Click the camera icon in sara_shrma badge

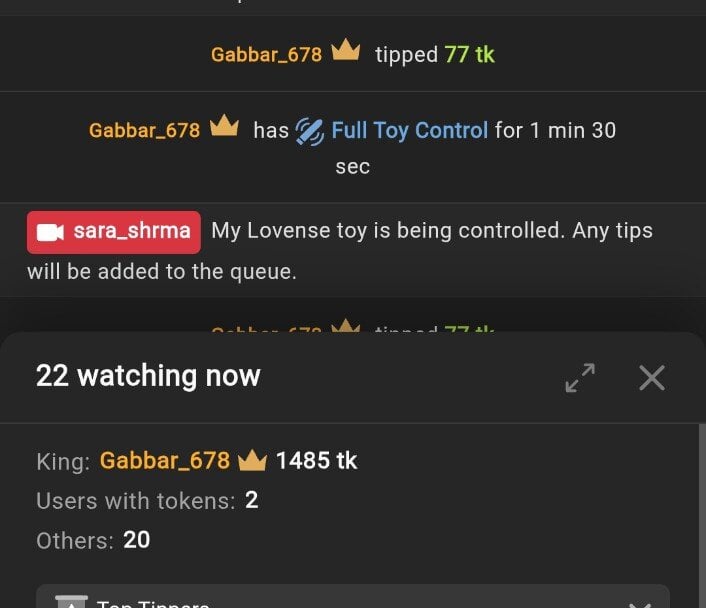point(50,232)
